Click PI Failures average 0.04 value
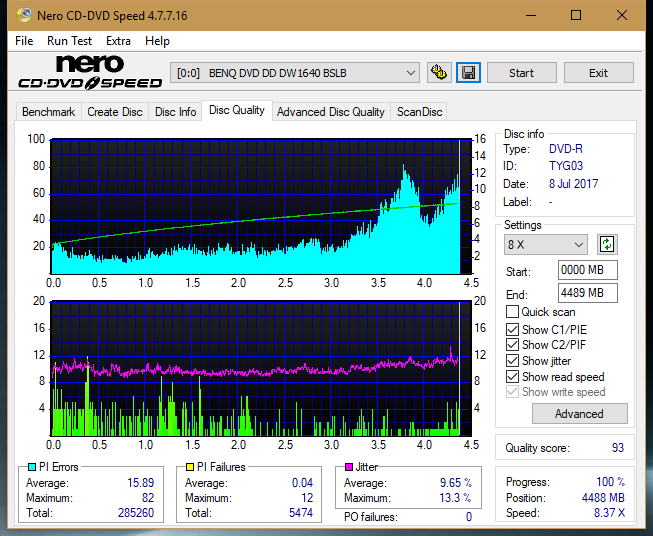This screenshot has width=653, height=536. pos(302,483)
